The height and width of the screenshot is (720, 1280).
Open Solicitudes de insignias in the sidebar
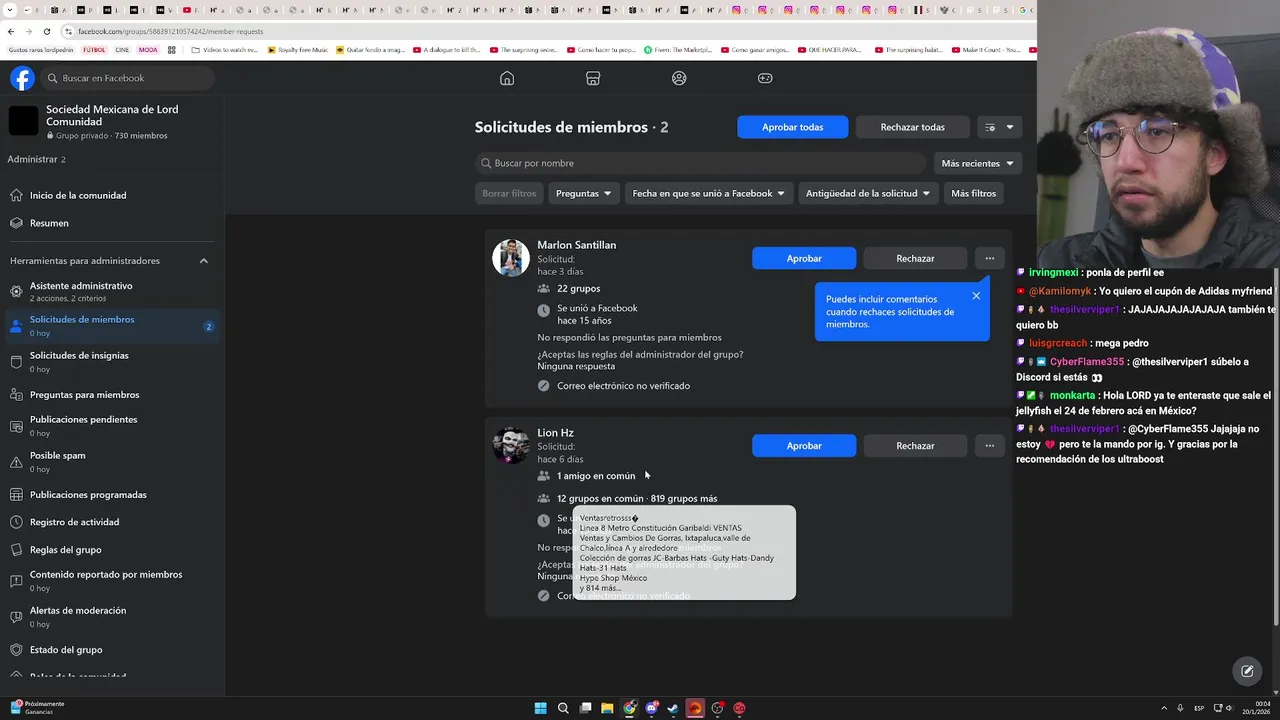coord(112,361)
